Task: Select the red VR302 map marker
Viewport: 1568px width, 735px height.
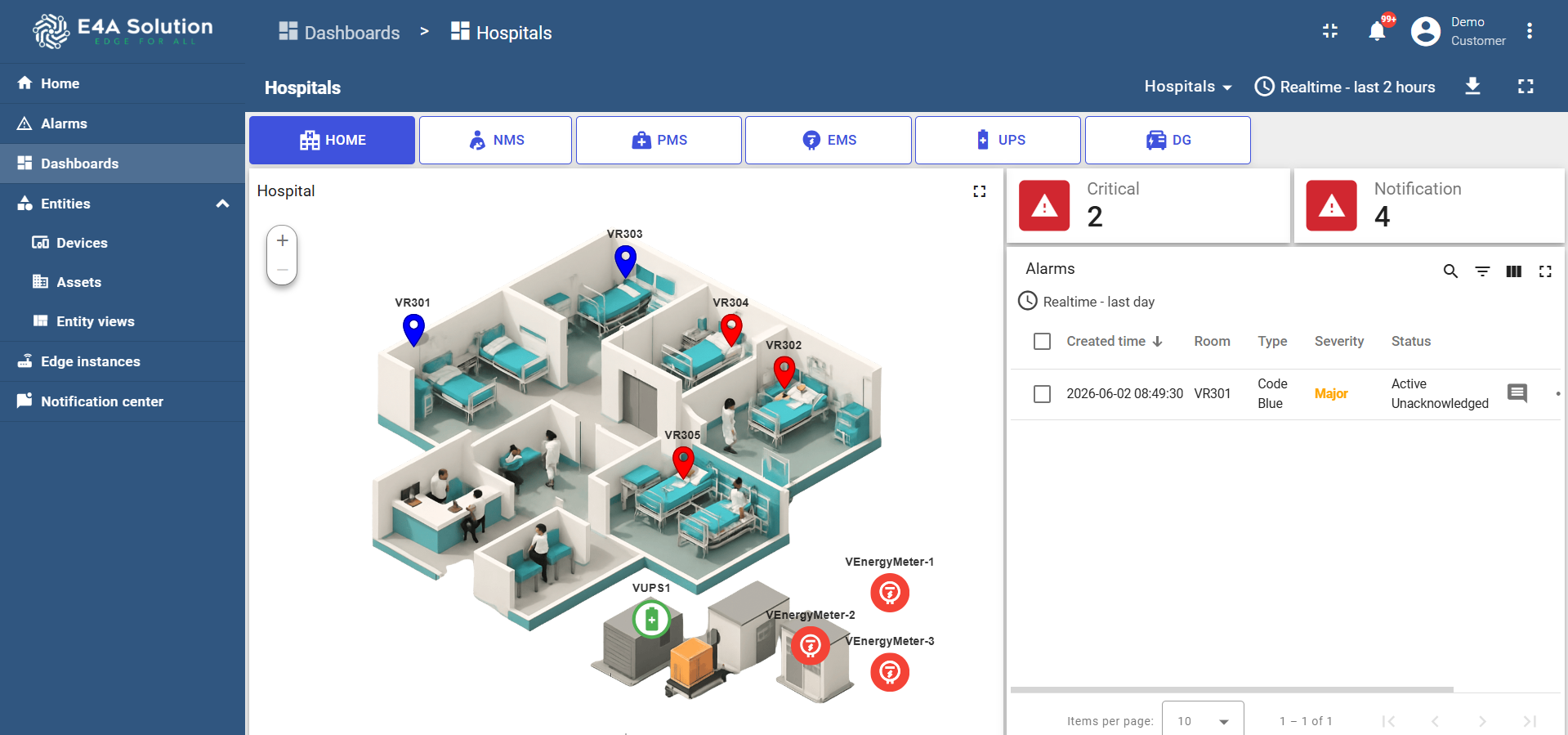Action: click(784, 372)
